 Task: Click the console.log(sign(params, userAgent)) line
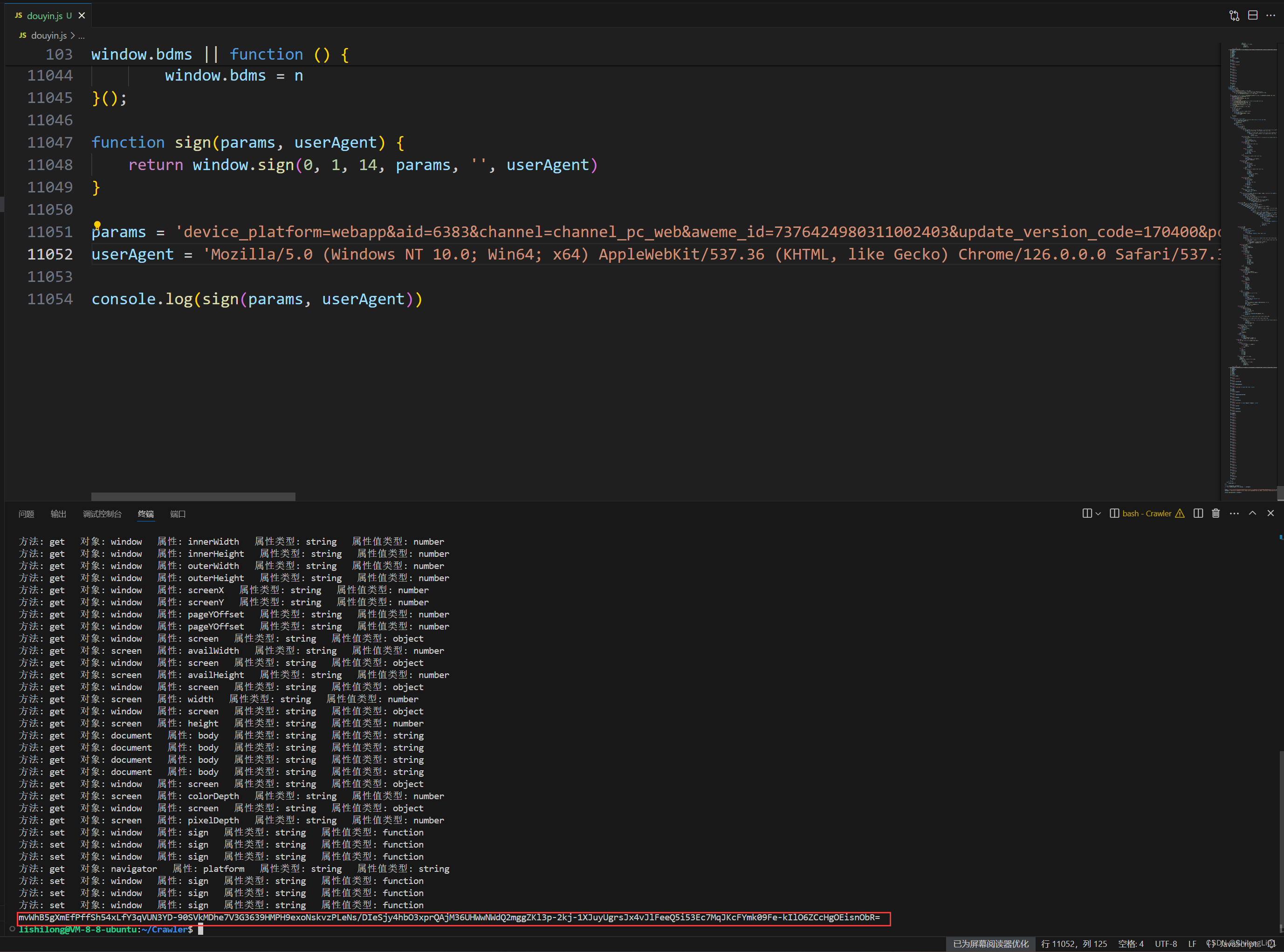coord(257,299)
